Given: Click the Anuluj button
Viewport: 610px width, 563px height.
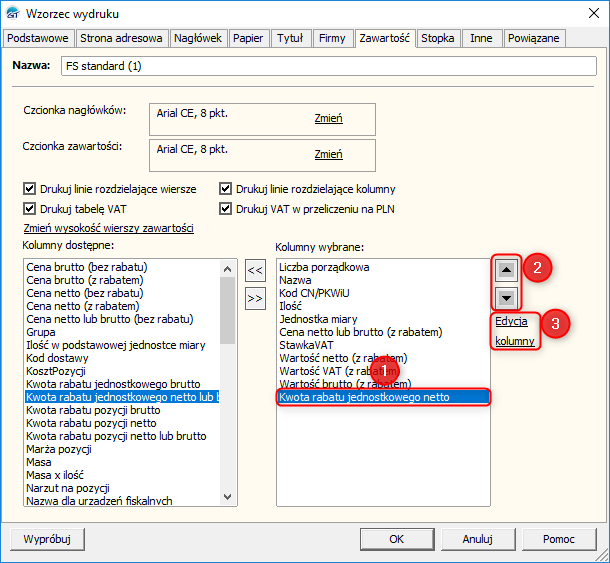Looking at the screenshot, I should [478, 539].
